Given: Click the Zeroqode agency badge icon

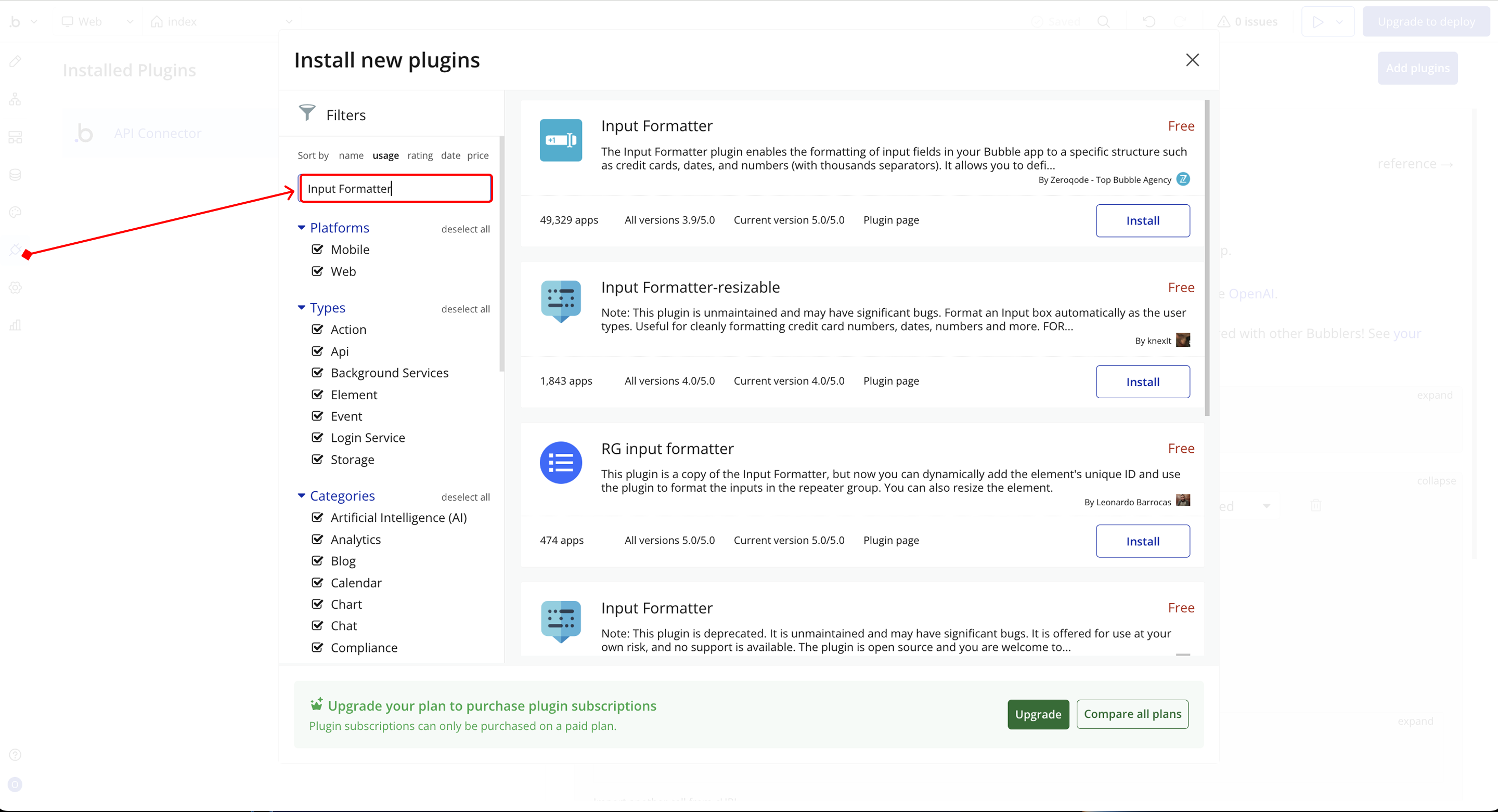Looking at the screenshot, I should click(1183, 179).
